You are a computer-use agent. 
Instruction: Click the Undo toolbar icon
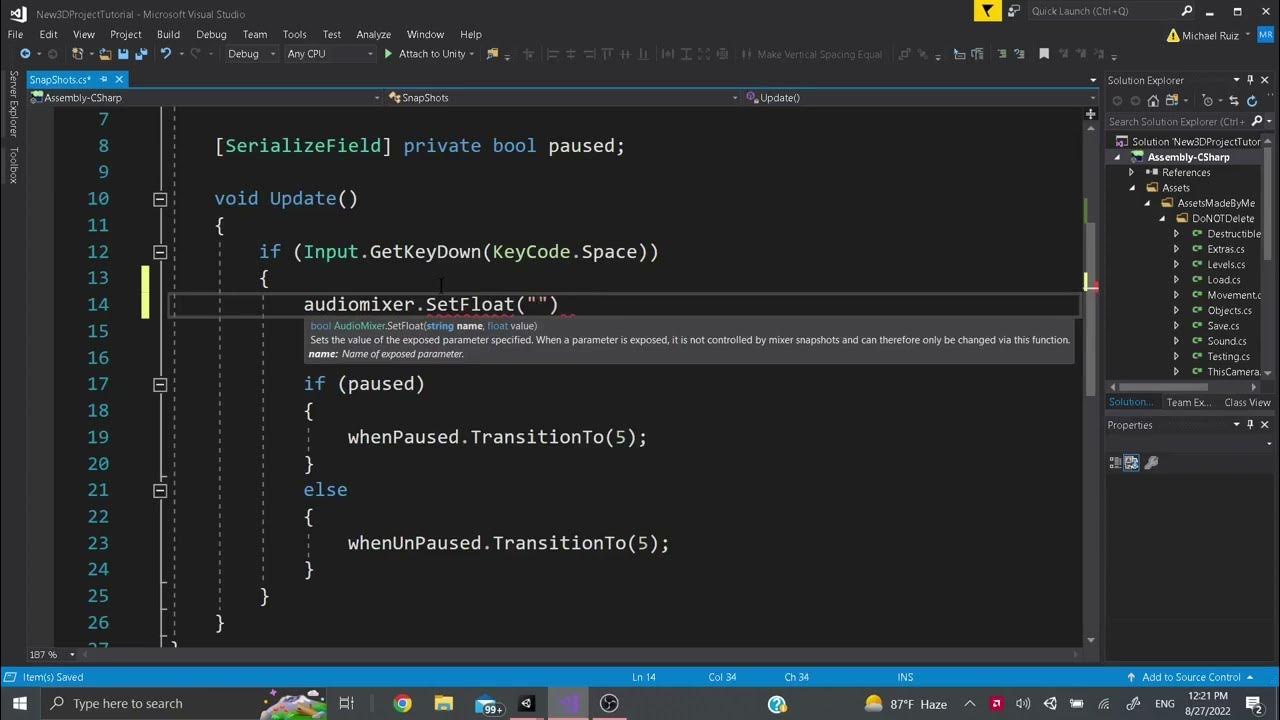(166, 54)
